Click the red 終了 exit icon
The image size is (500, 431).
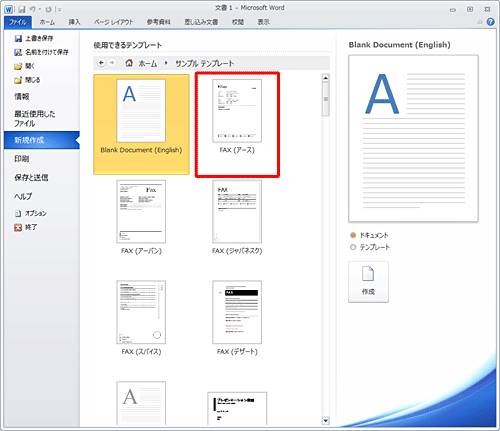click(x=18, y=227)
